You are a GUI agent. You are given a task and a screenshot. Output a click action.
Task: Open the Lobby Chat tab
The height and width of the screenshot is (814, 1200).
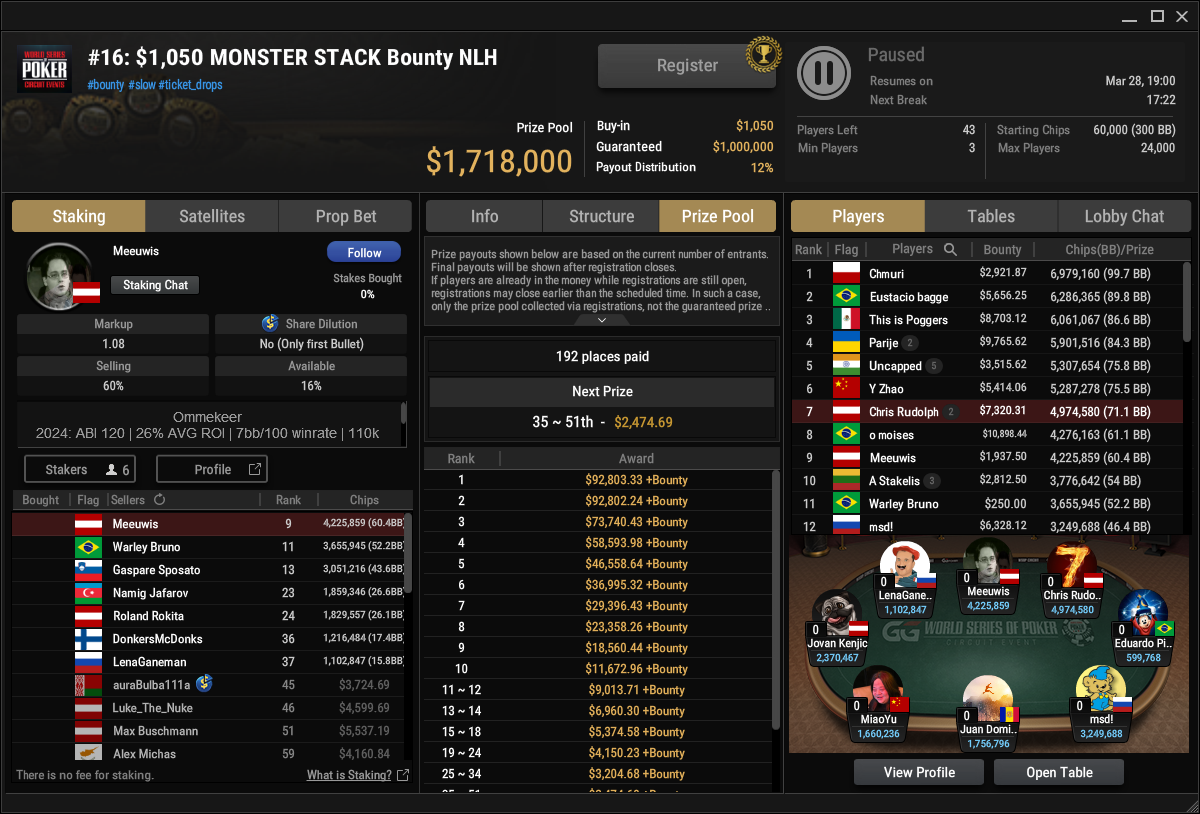(1124, 216)
